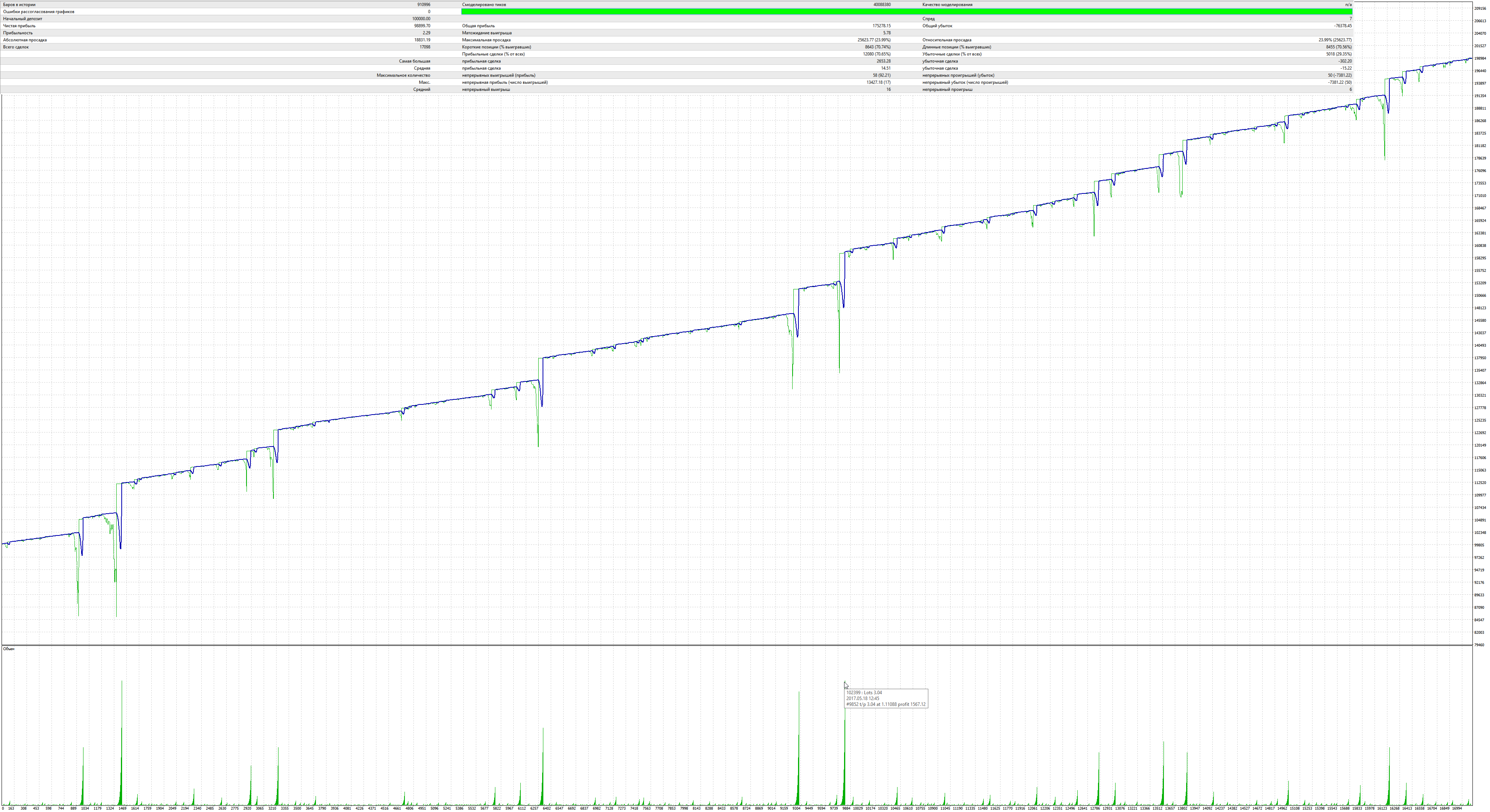Click the "Общий убыток" label
The height and width of the screenshot is (812, 1490).
tap(937, 26)
